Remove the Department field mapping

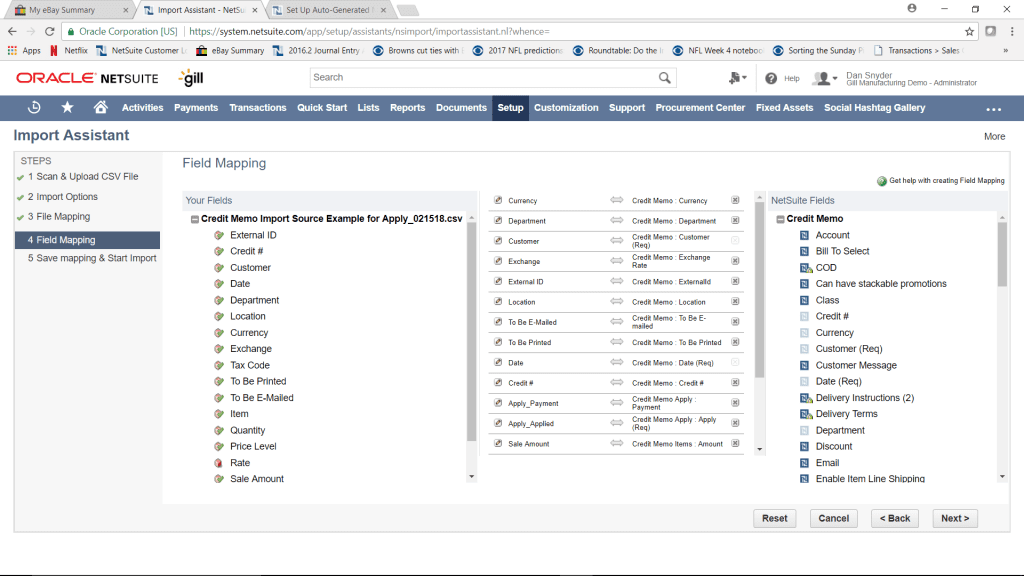[735, 221]
